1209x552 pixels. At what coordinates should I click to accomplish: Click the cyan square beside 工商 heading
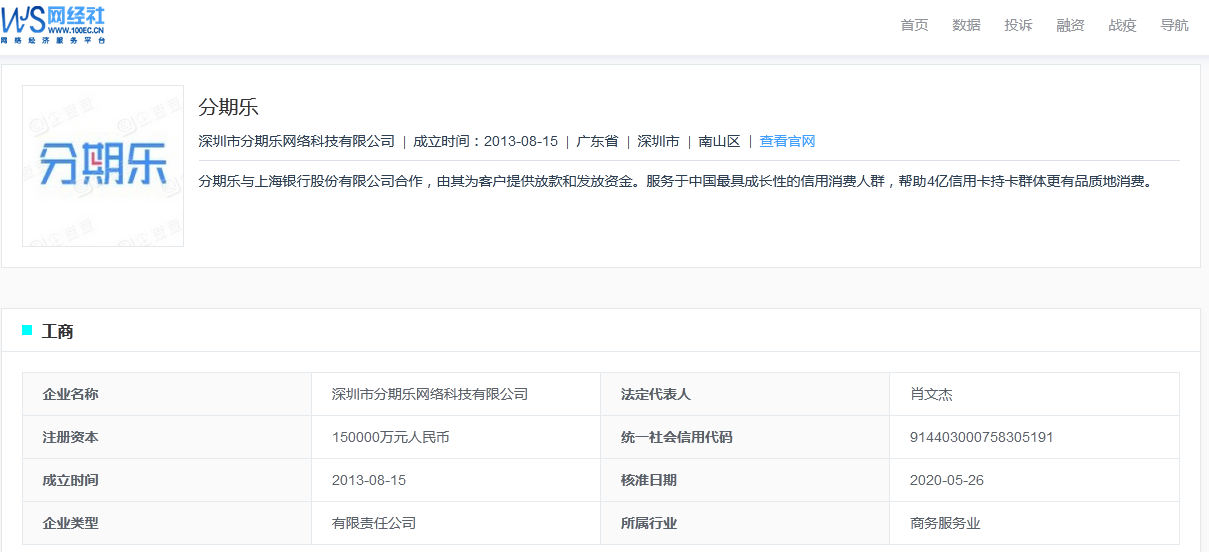point(27,331)
